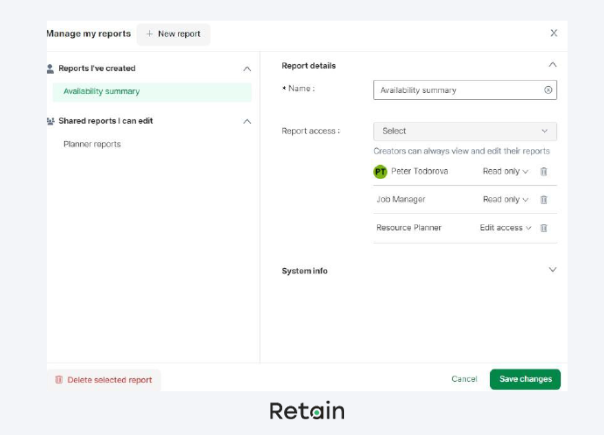604x435 pixels.
Task: Clear the Name field with the clear icon
Action: (x=547, y=90)
